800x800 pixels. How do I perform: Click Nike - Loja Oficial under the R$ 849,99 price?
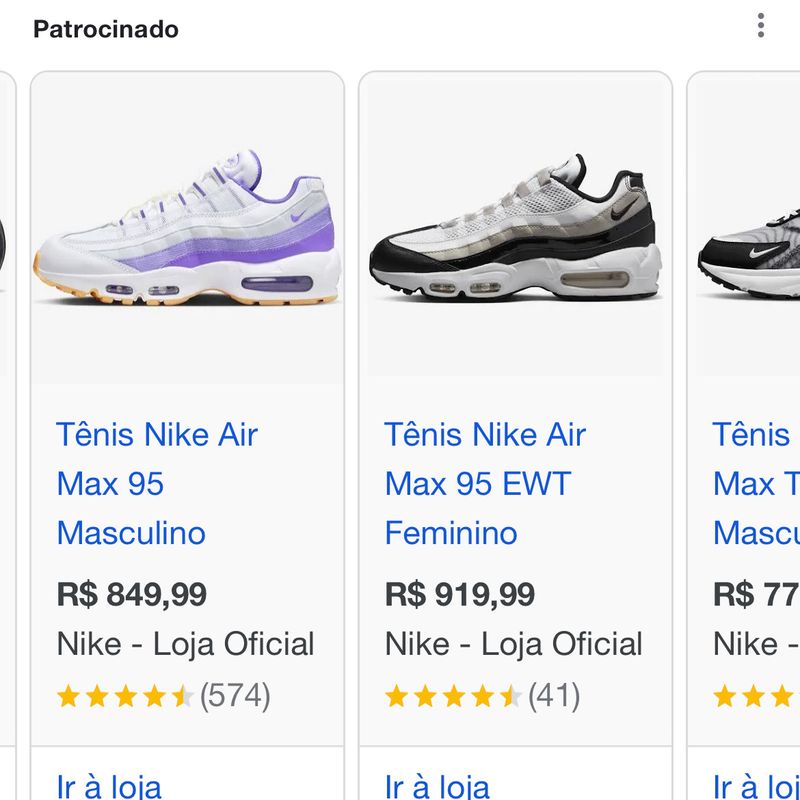click(186, 644)
